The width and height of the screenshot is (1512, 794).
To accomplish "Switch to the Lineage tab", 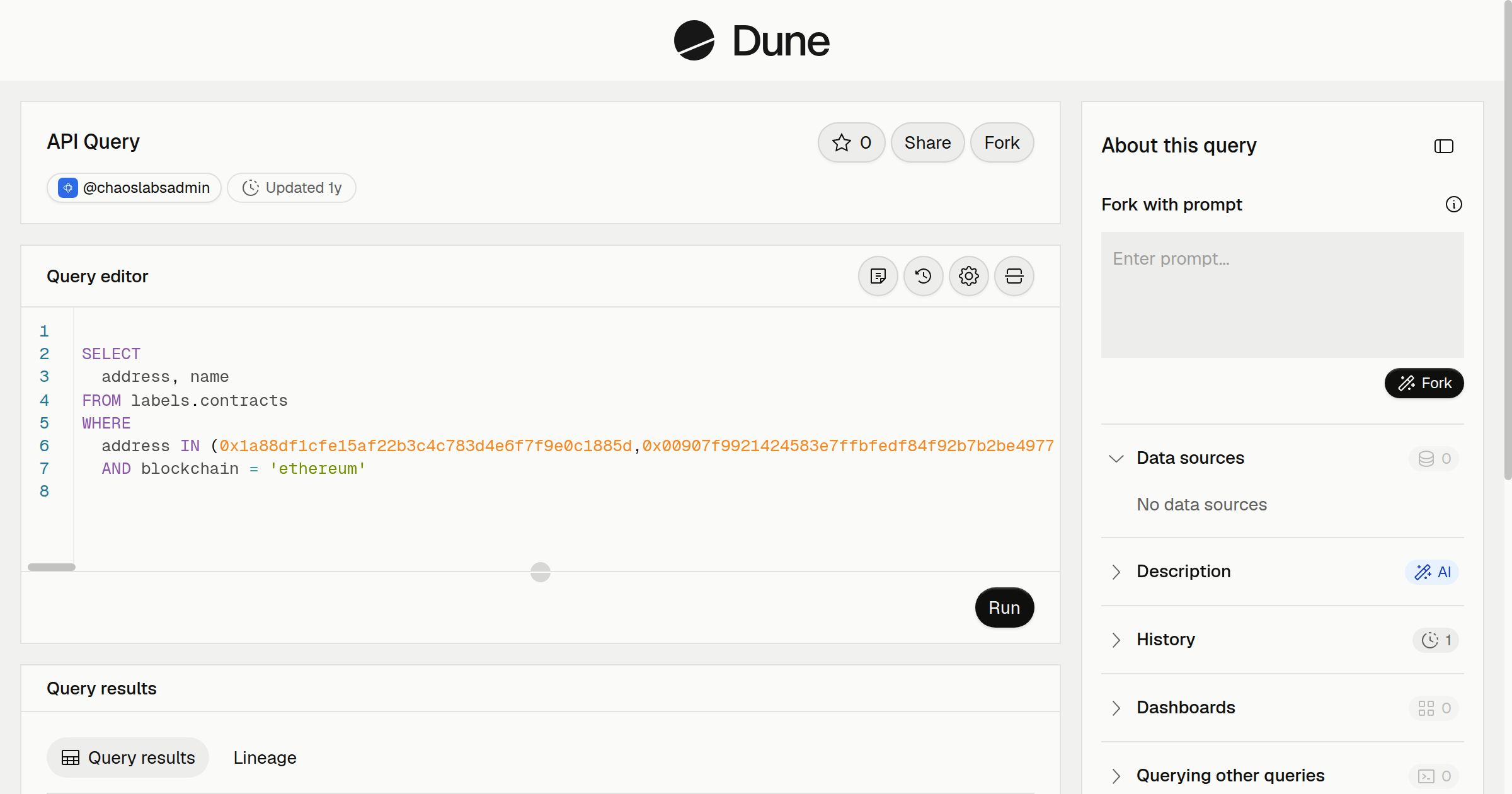I will tap(265, 757).
